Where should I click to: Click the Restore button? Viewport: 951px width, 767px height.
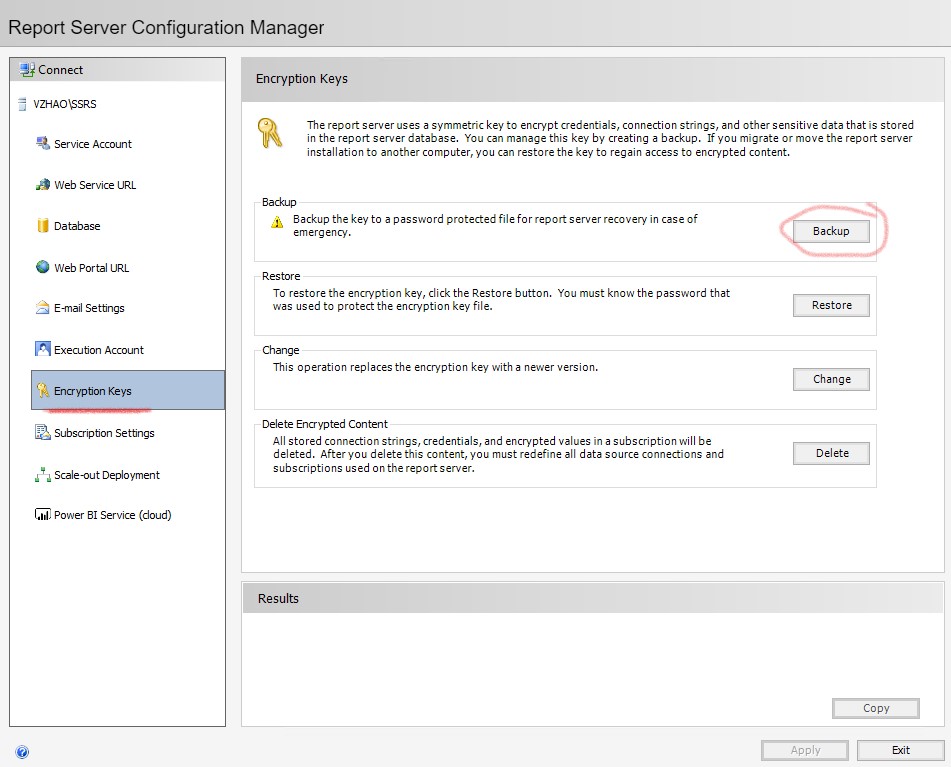tap(831, 305)
